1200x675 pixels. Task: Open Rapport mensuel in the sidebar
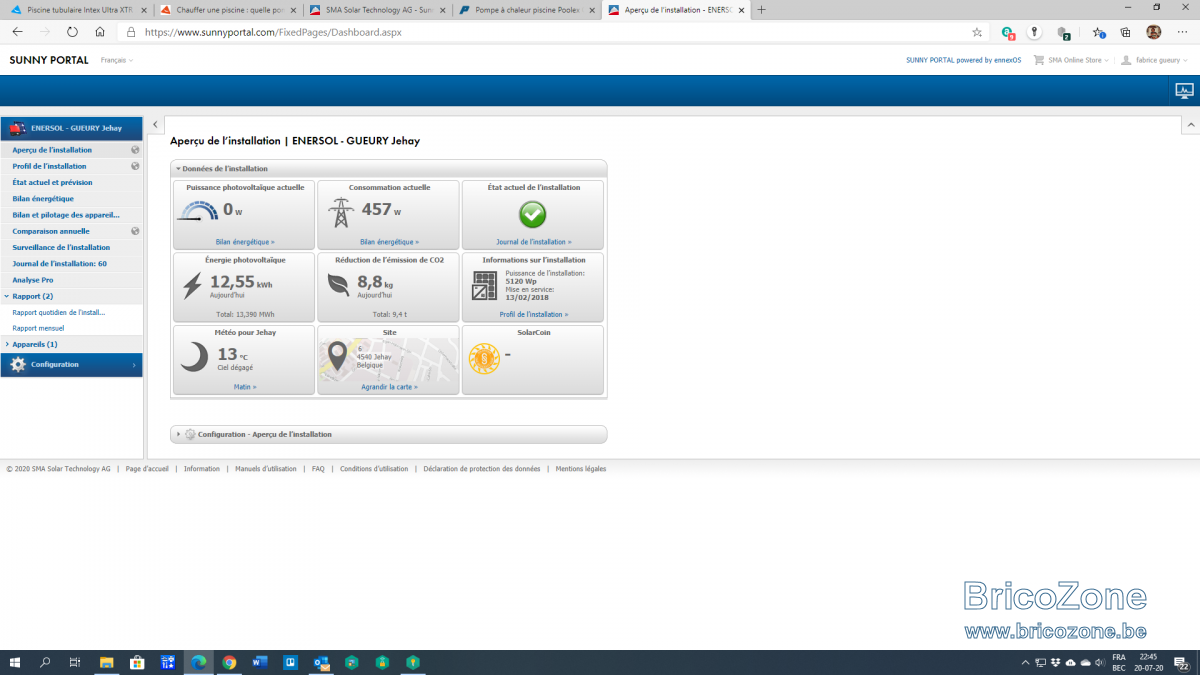[x=38, y=328]
